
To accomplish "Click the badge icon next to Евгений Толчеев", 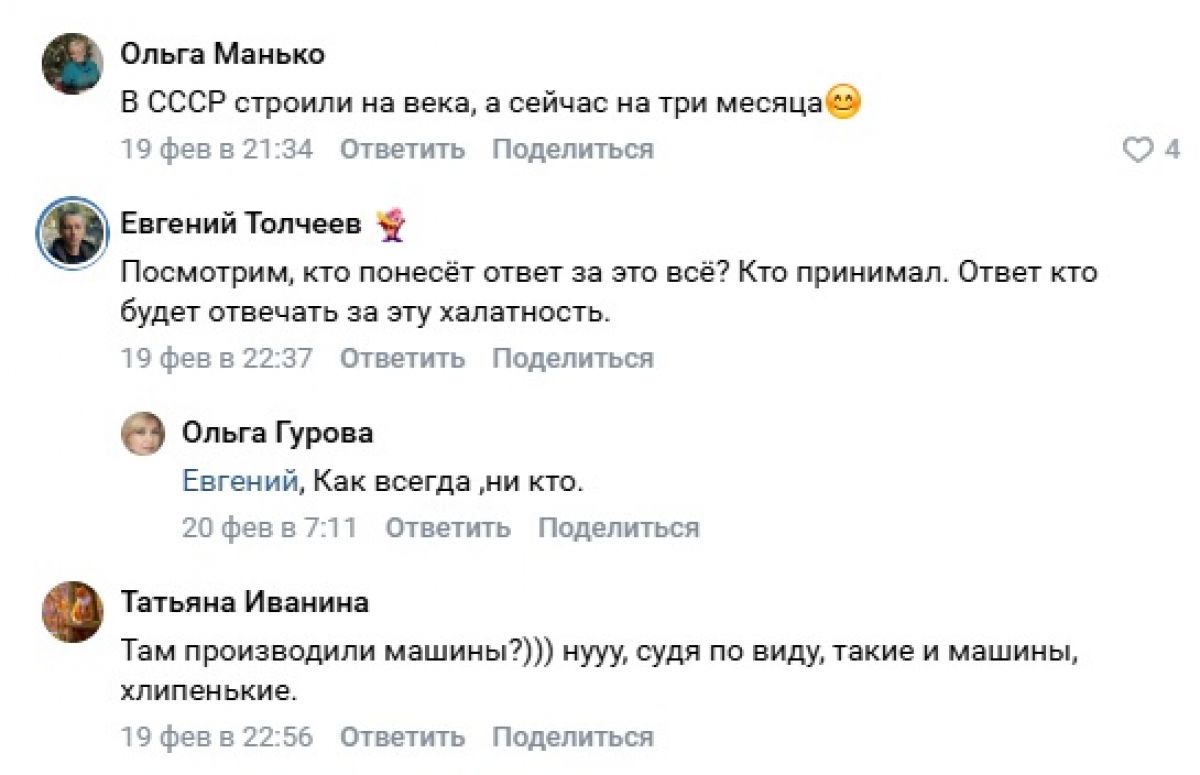I will (390, 225).
